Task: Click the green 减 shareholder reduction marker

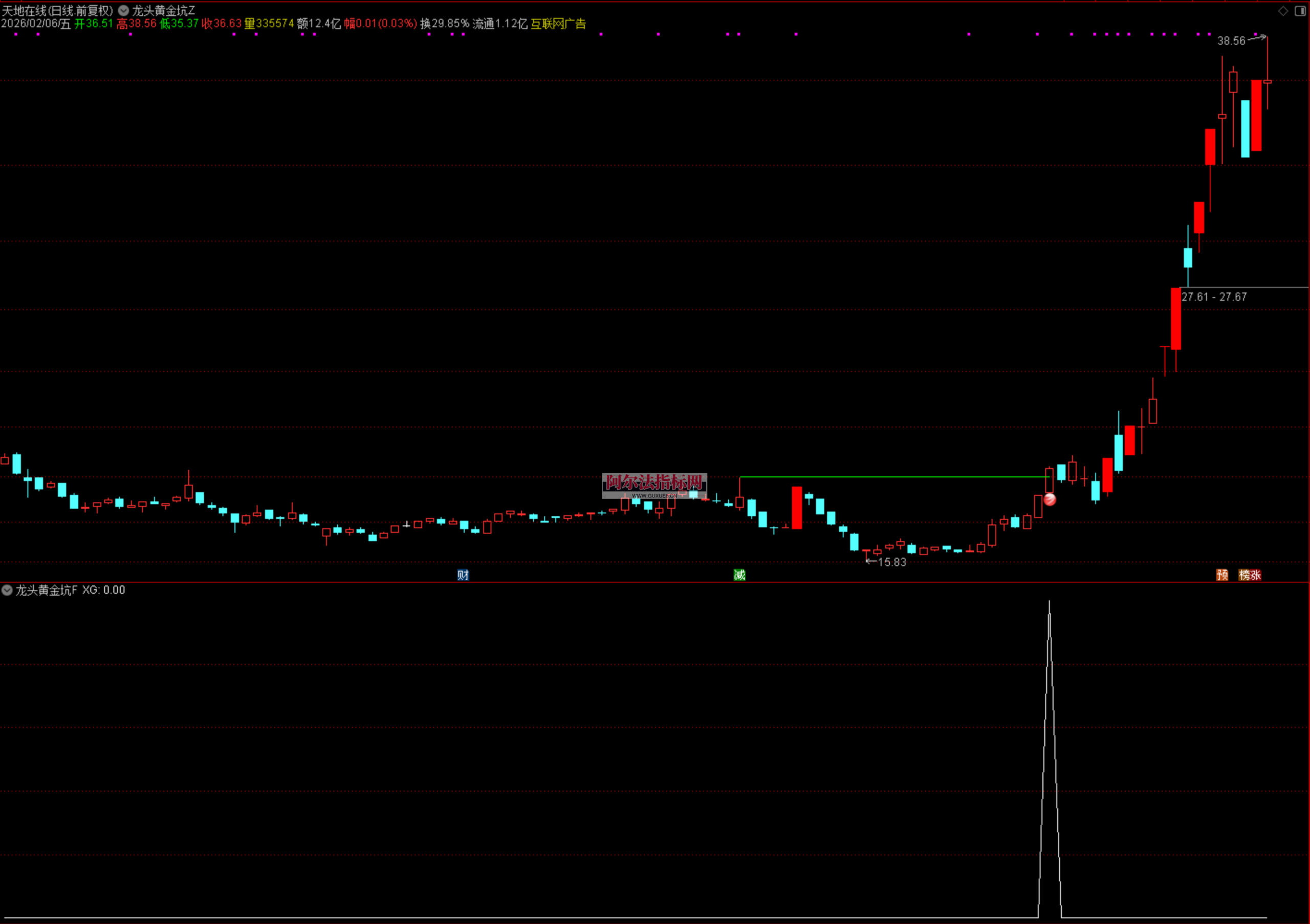Action: click(x=739, y=575)
